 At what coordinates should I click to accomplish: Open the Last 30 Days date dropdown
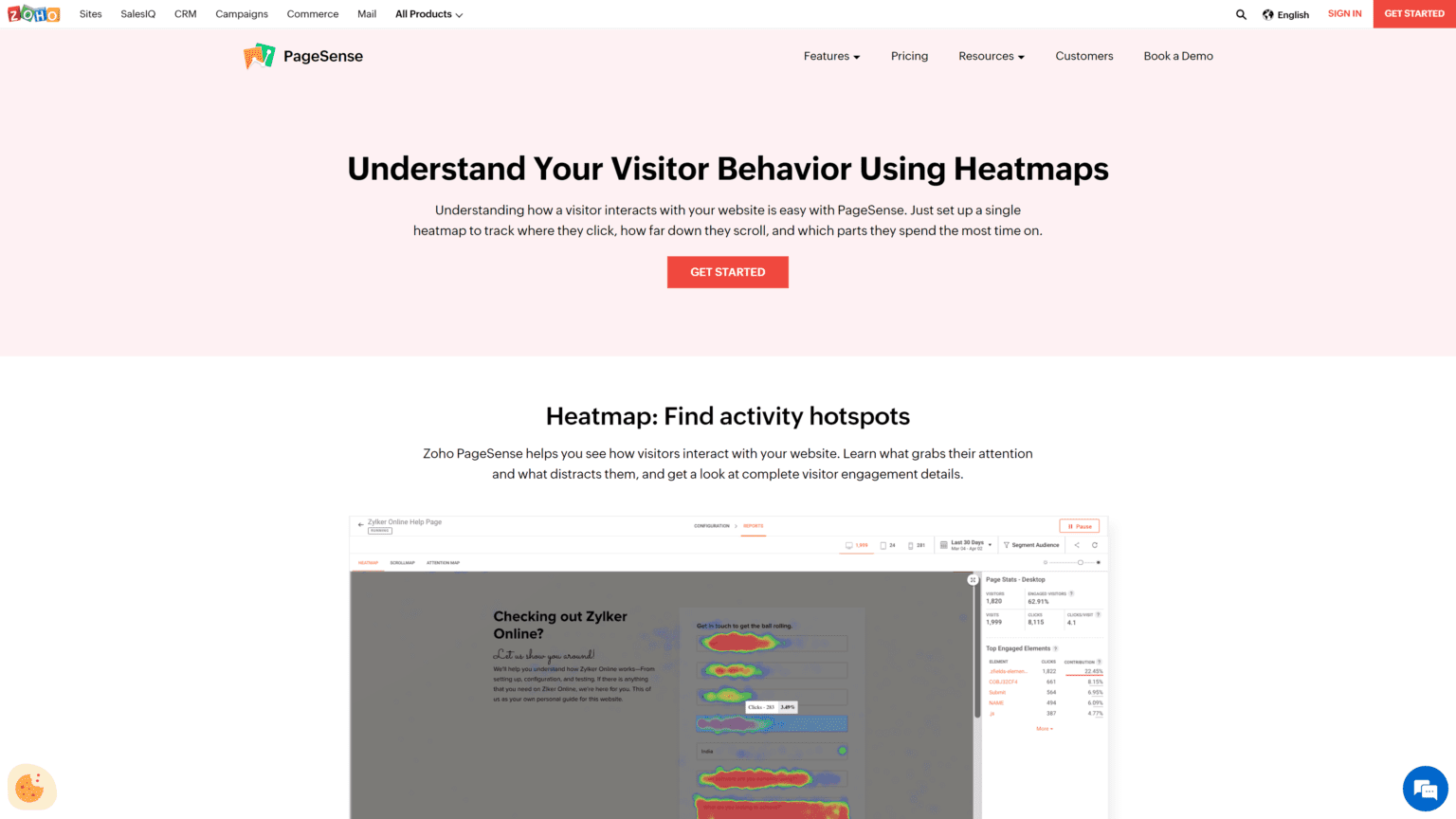(966, 545)
